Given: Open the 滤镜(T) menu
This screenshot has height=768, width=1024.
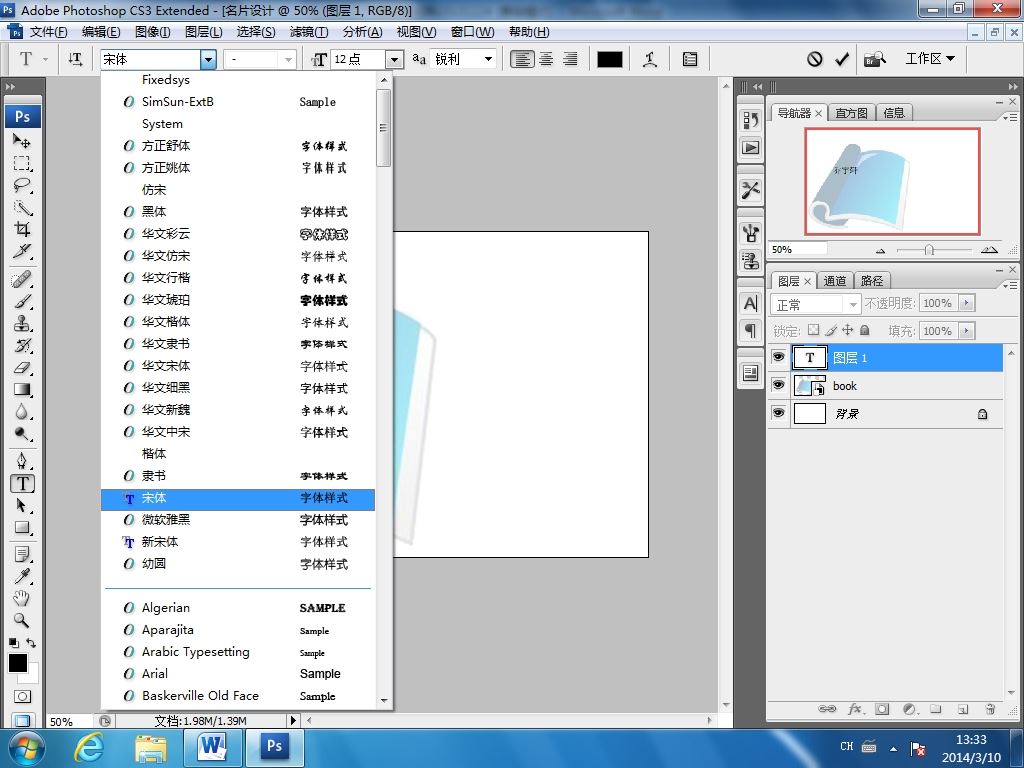Looking at the screenshot, I should click(309, 32).
